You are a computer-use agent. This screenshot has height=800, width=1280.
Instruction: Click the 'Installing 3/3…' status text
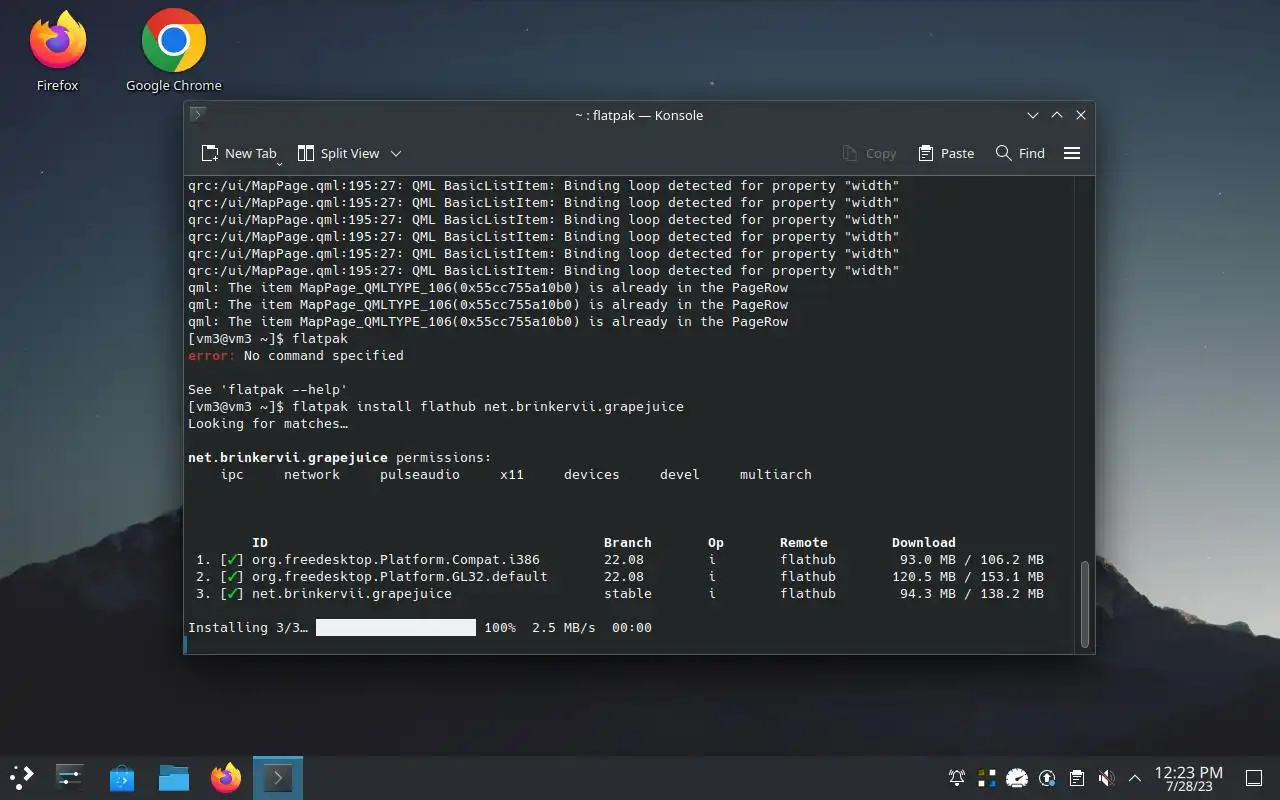coord(248,627)
